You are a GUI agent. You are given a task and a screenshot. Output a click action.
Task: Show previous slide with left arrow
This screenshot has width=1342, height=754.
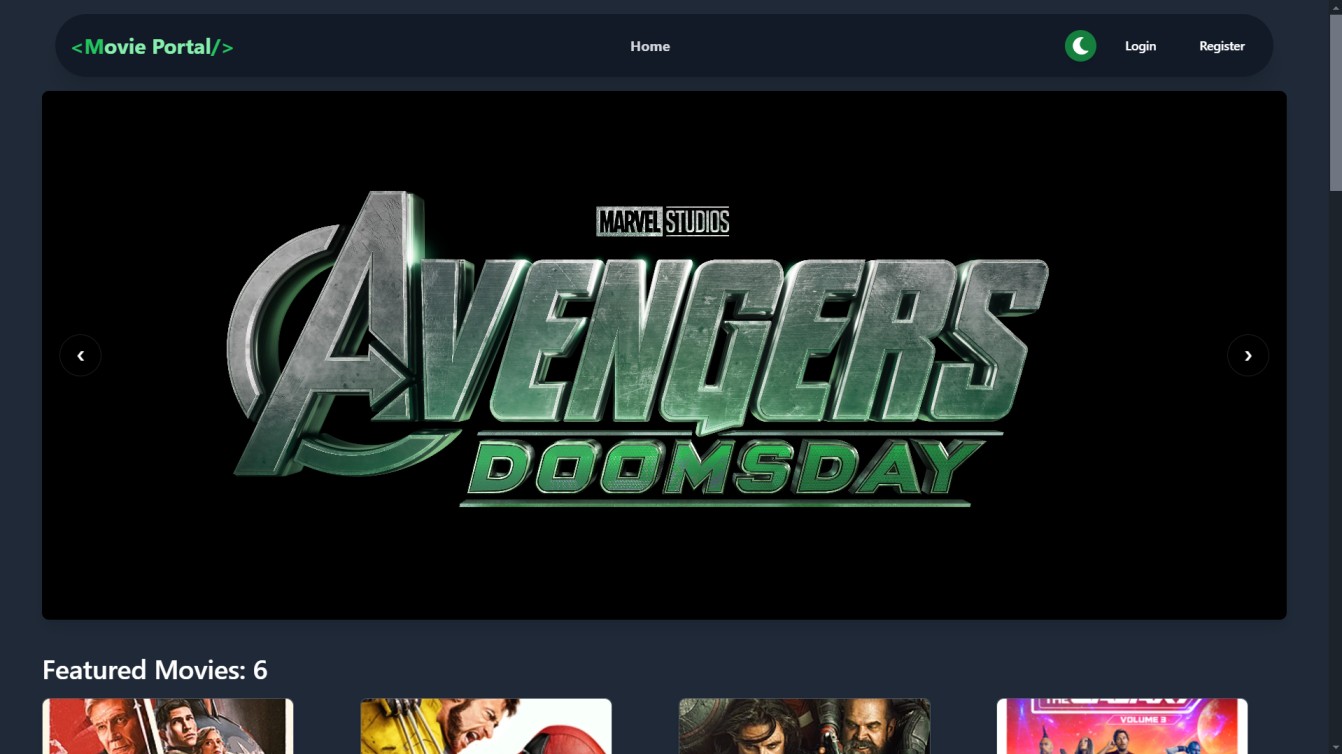click(x=80, y=355)
